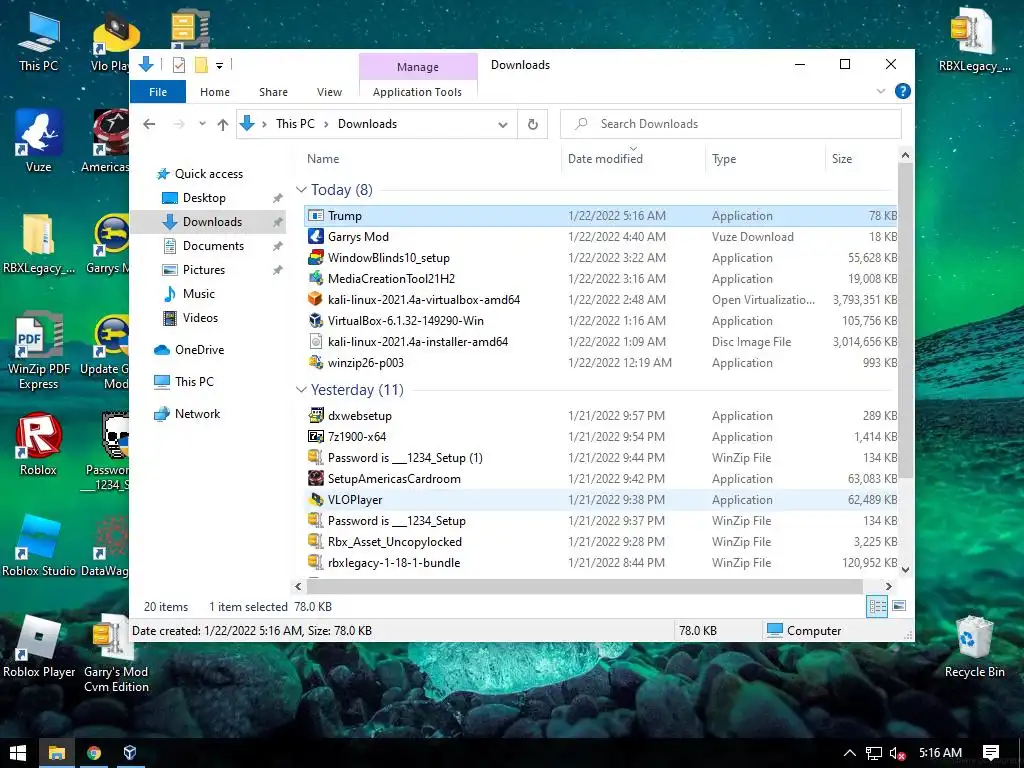Select the Roblox Studio desktop shortcut
1024x768 pixels.
tap(39, 547)
